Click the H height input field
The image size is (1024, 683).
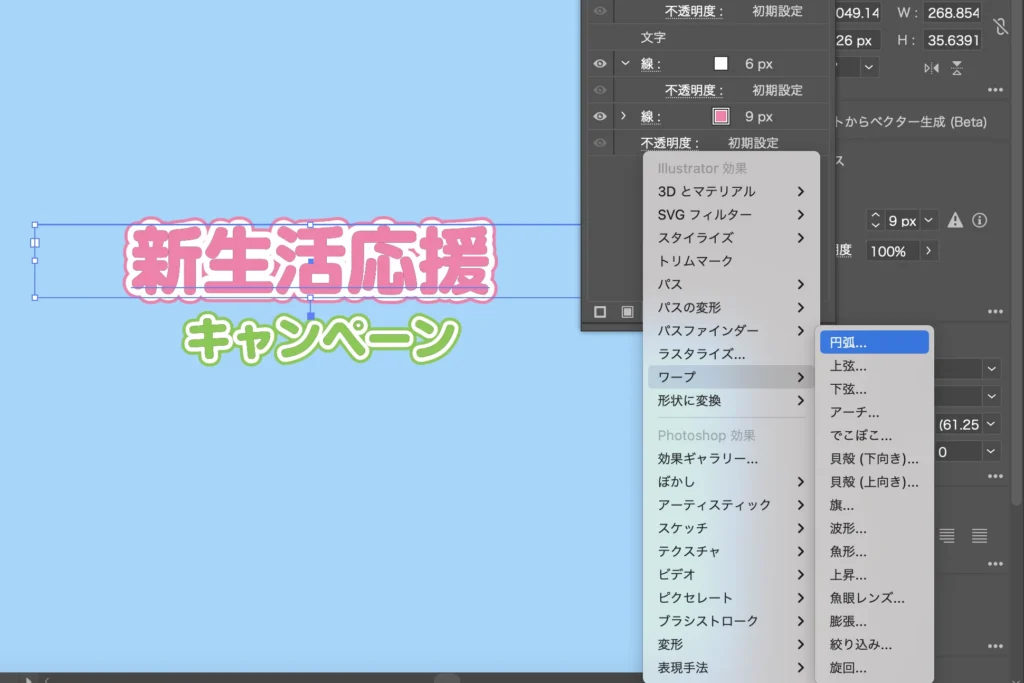pyautogui.click(x=954, y=41)
